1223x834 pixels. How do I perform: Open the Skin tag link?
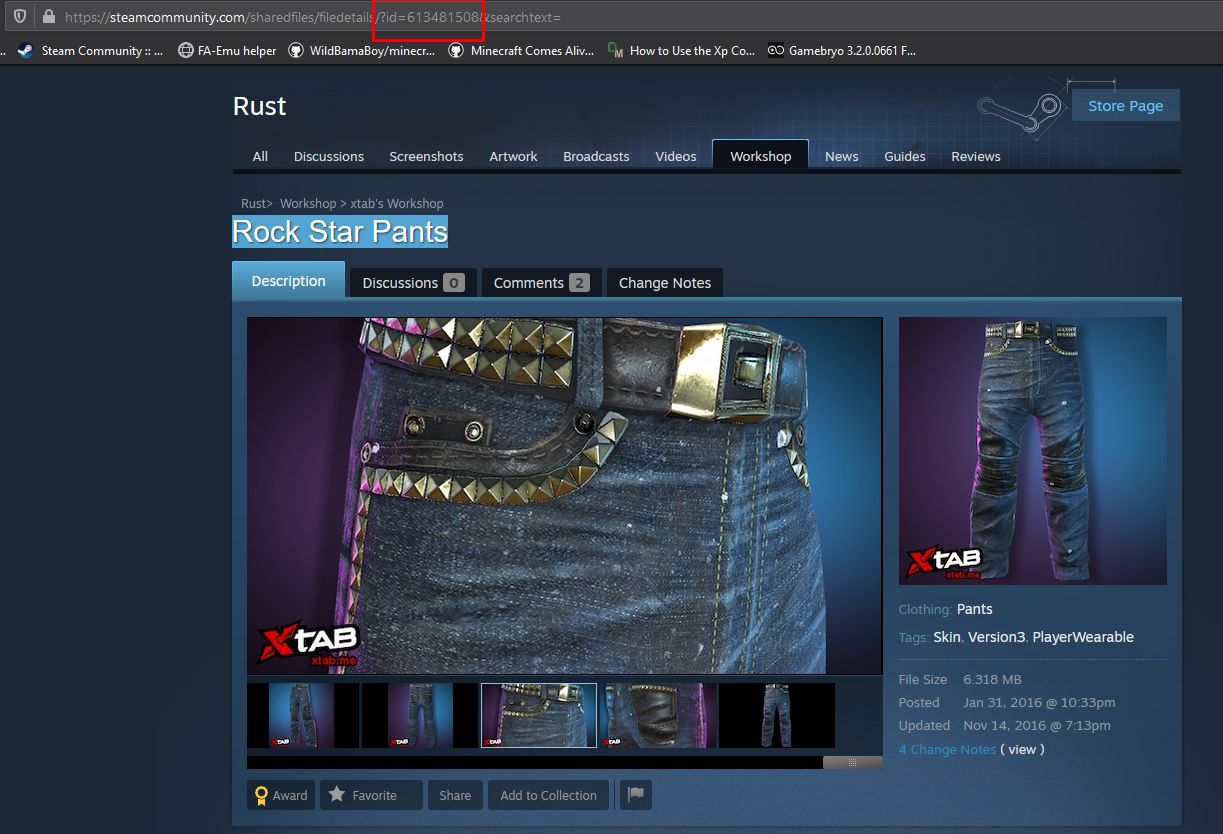tap(946, 636)
